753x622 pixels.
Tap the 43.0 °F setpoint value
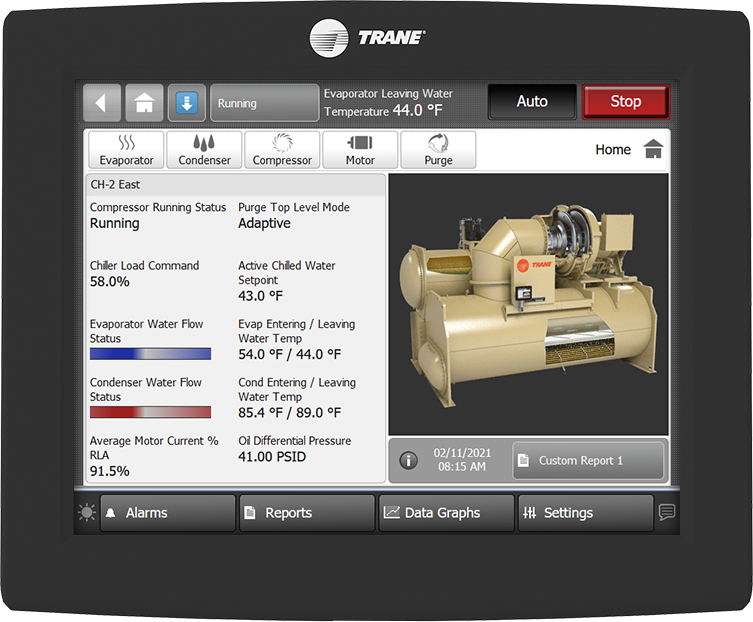[260, 296]
